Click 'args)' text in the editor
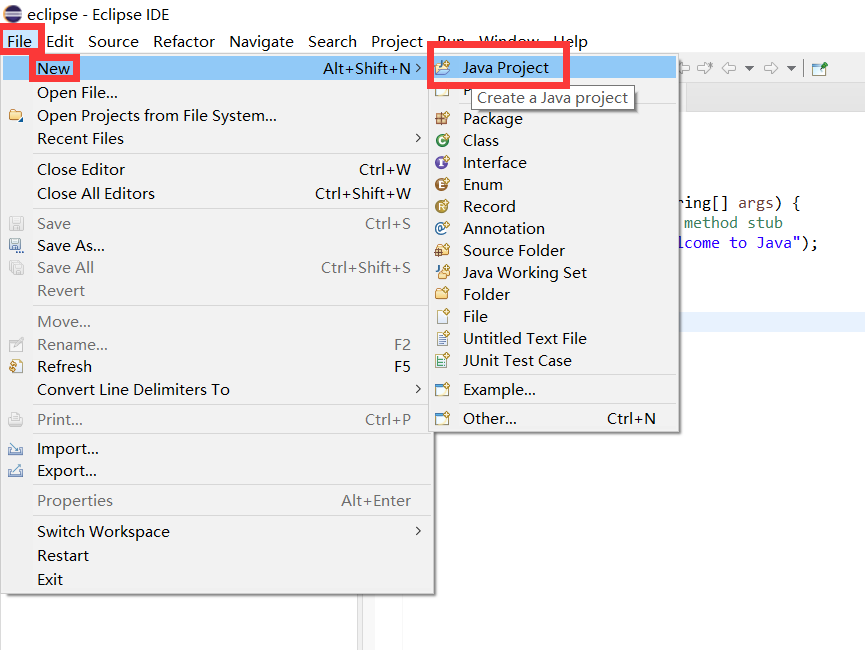The image size is (865, 650). (760, 203)
